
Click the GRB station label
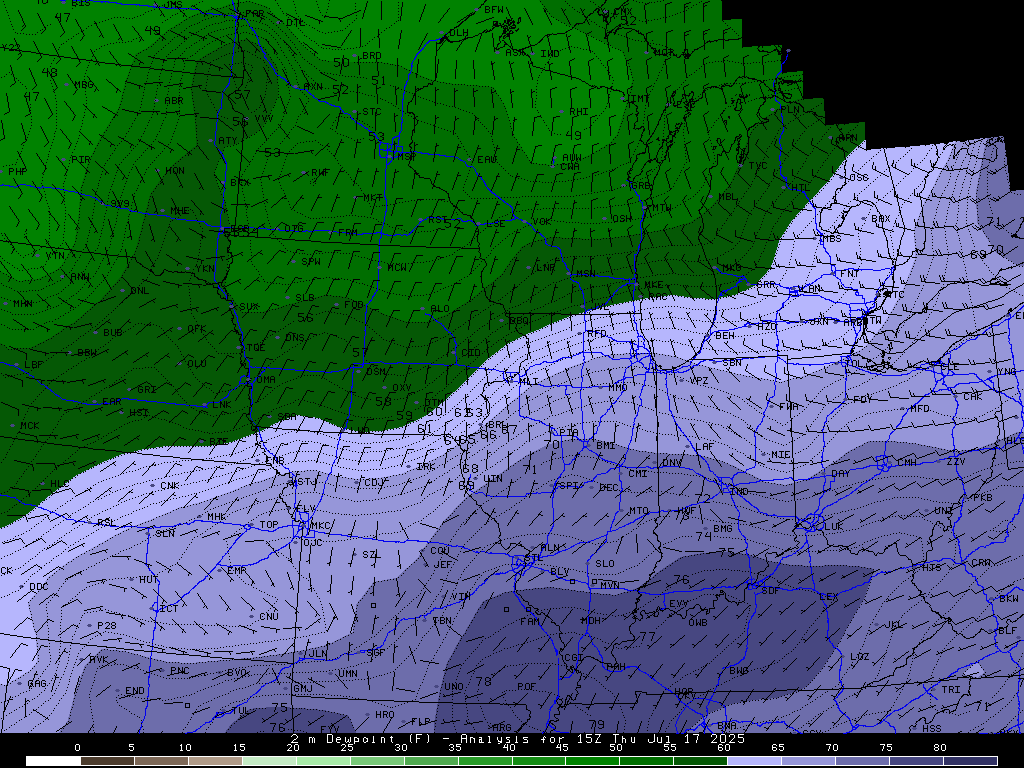[641, 185]
